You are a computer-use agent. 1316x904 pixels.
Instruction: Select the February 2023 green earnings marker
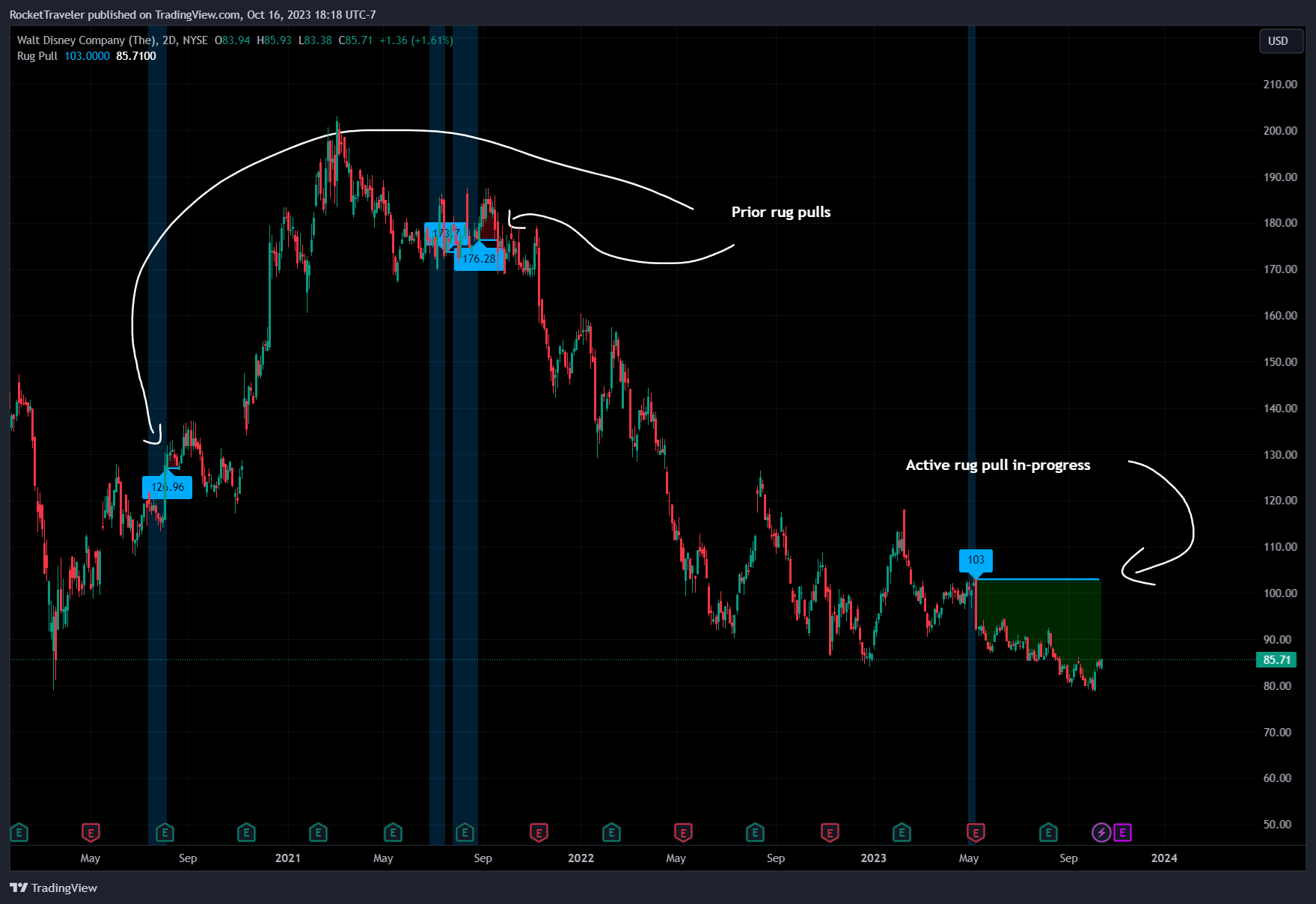pos(902,832)
